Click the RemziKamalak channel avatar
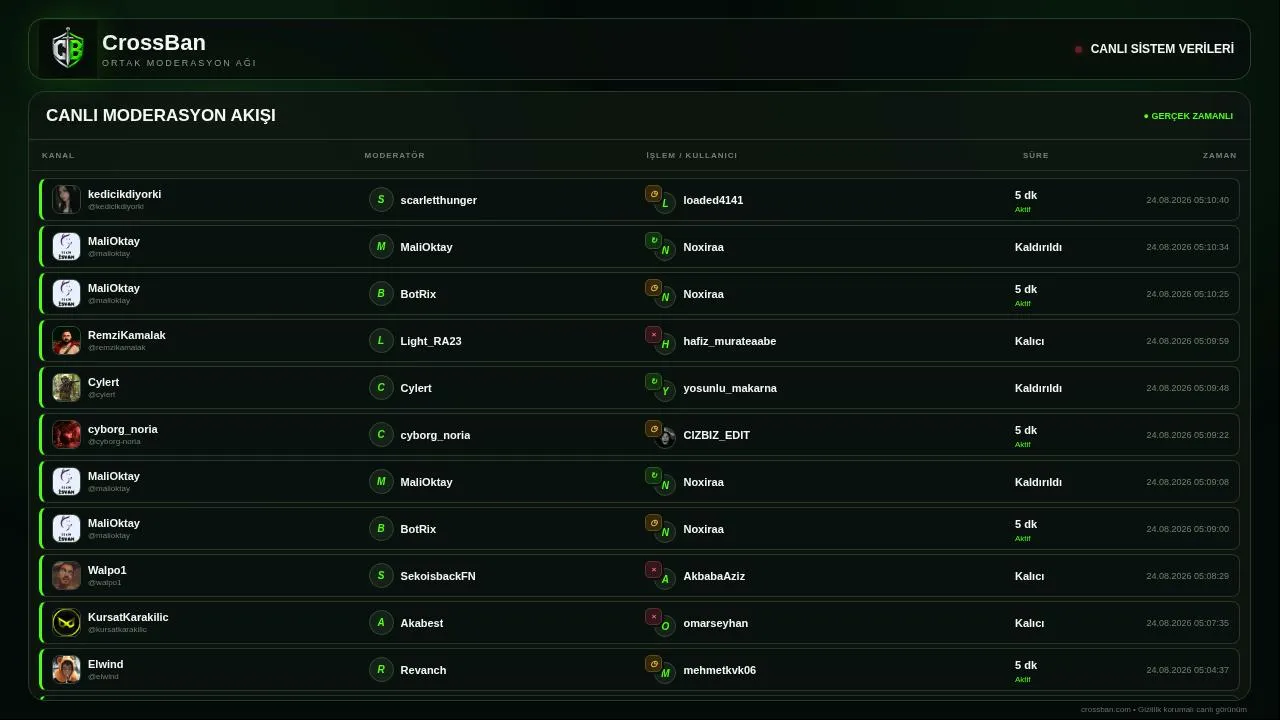1280x720 pixels. coord(66,340)
